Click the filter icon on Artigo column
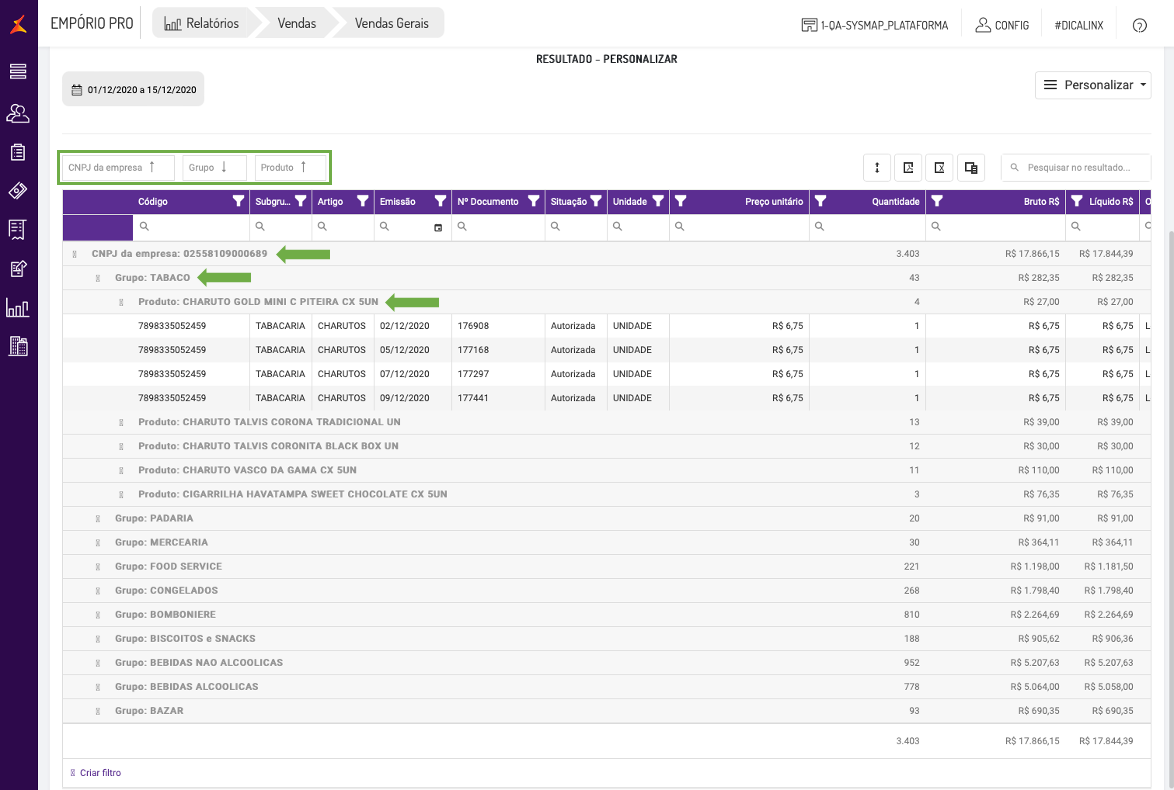This screenshot has height=790, width=1174. [x=362, y=201]
